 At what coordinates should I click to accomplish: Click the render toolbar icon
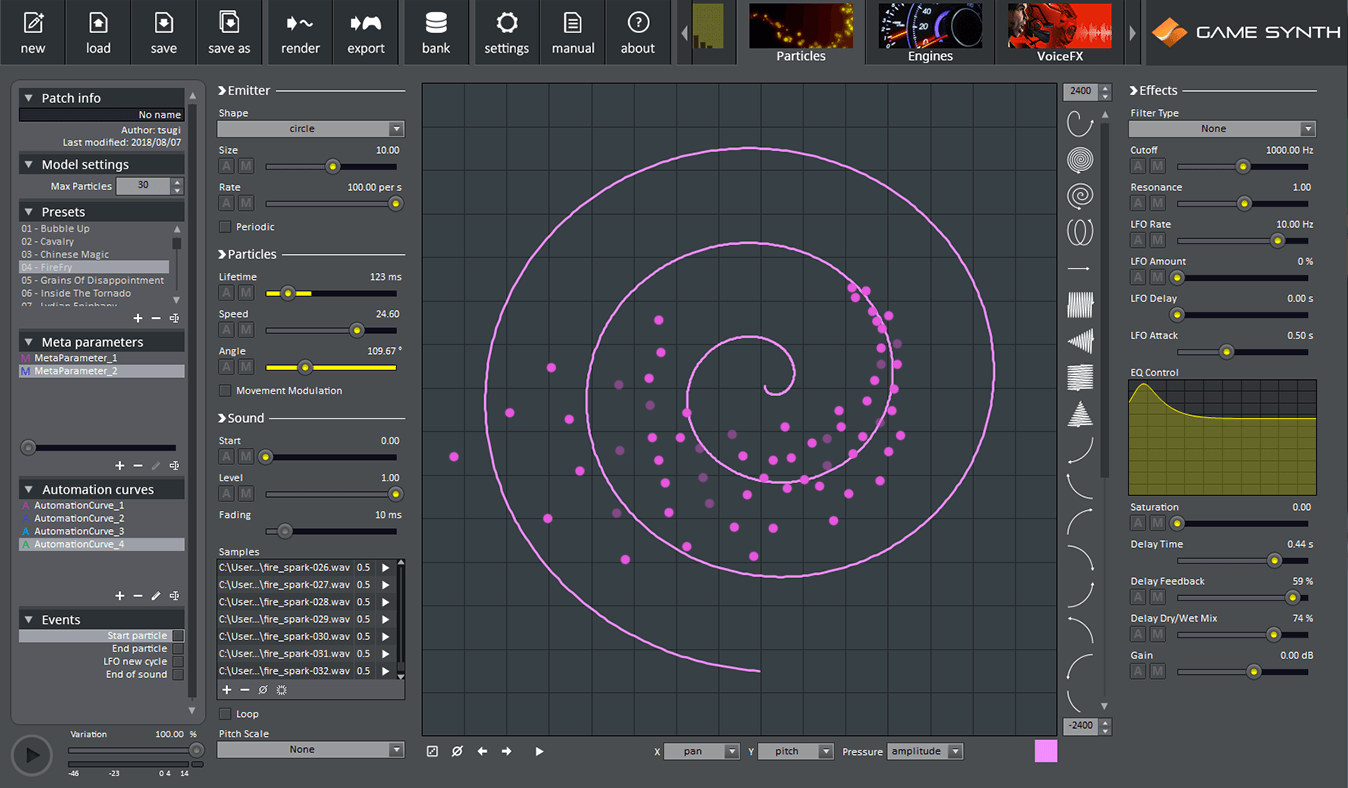pos(300,23)
